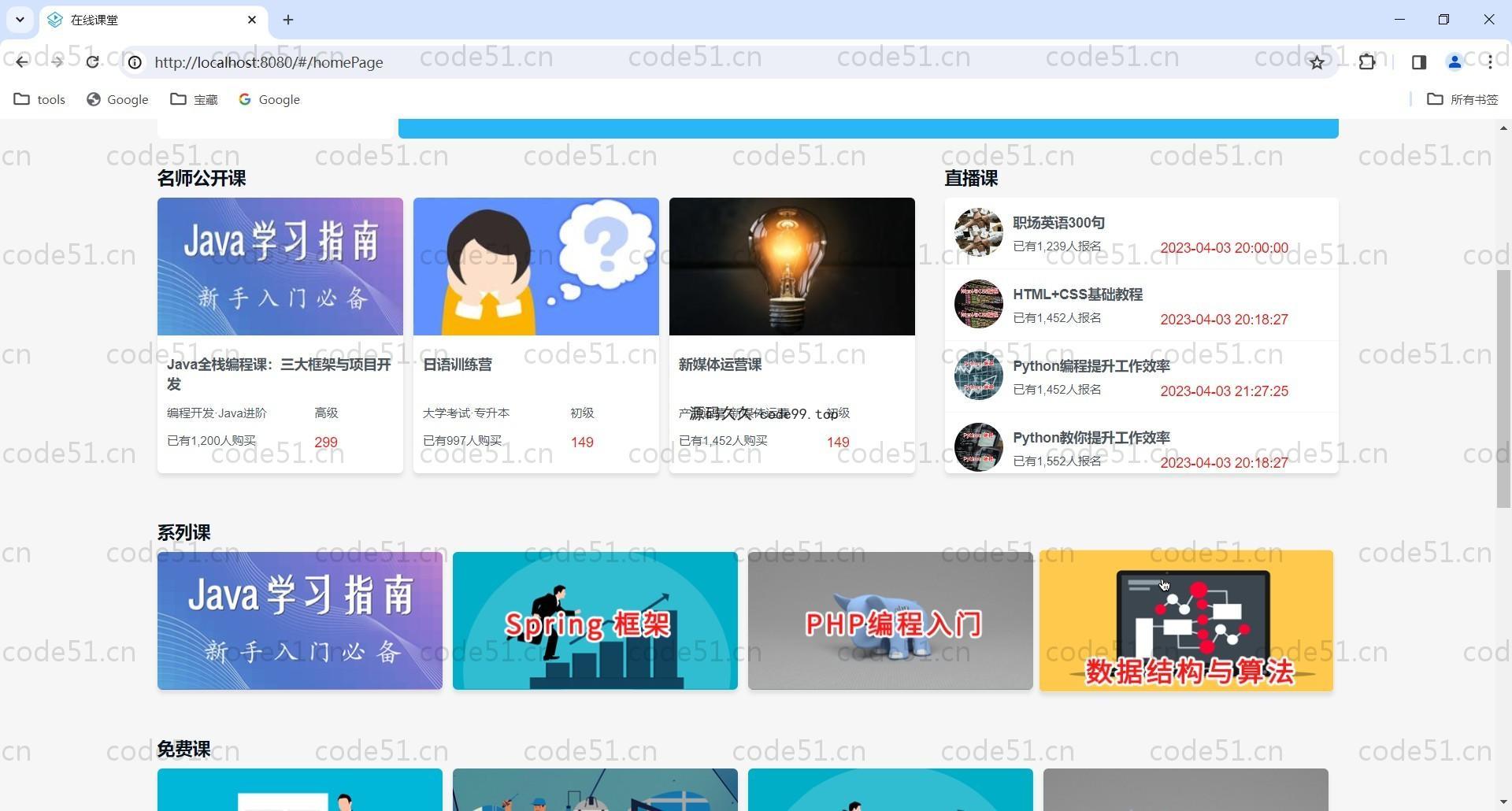Open the 所有书签 folder
Screen dimensions: 1512x811
(x=1463, y=99)
